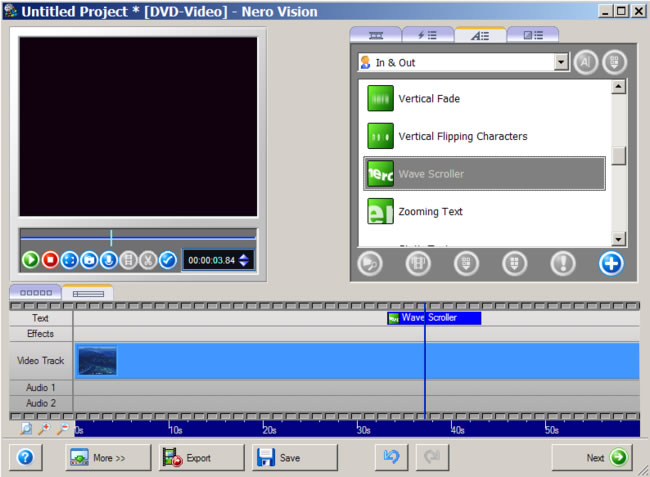
Task: Select the Vertical Fade text effect
Action: (484, 99)
